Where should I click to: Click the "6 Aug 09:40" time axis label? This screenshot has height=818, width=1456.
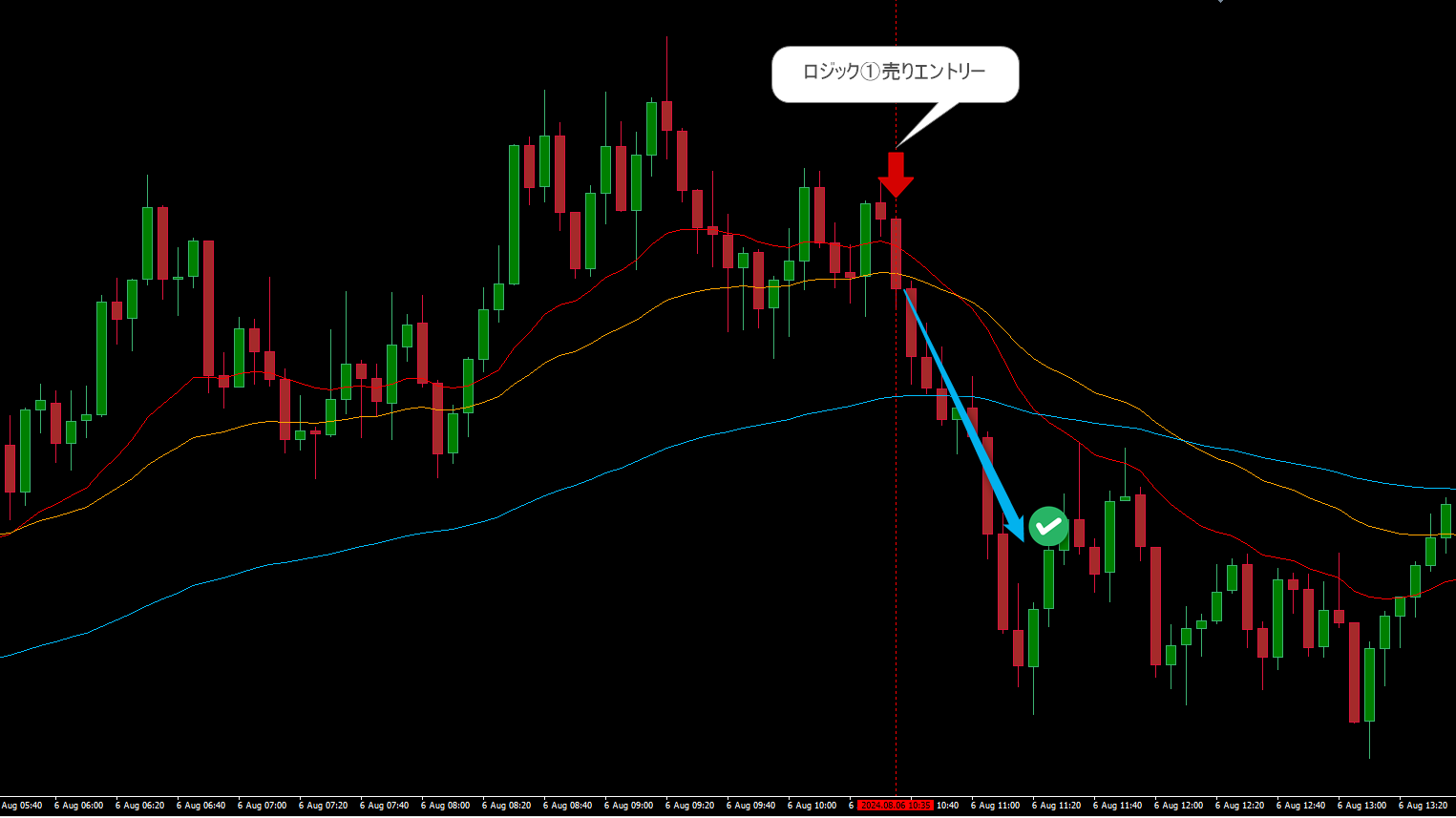750,806
